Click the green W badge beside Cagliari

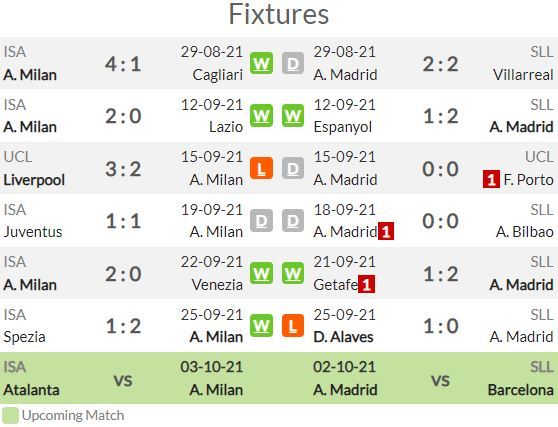pos(261,63)
